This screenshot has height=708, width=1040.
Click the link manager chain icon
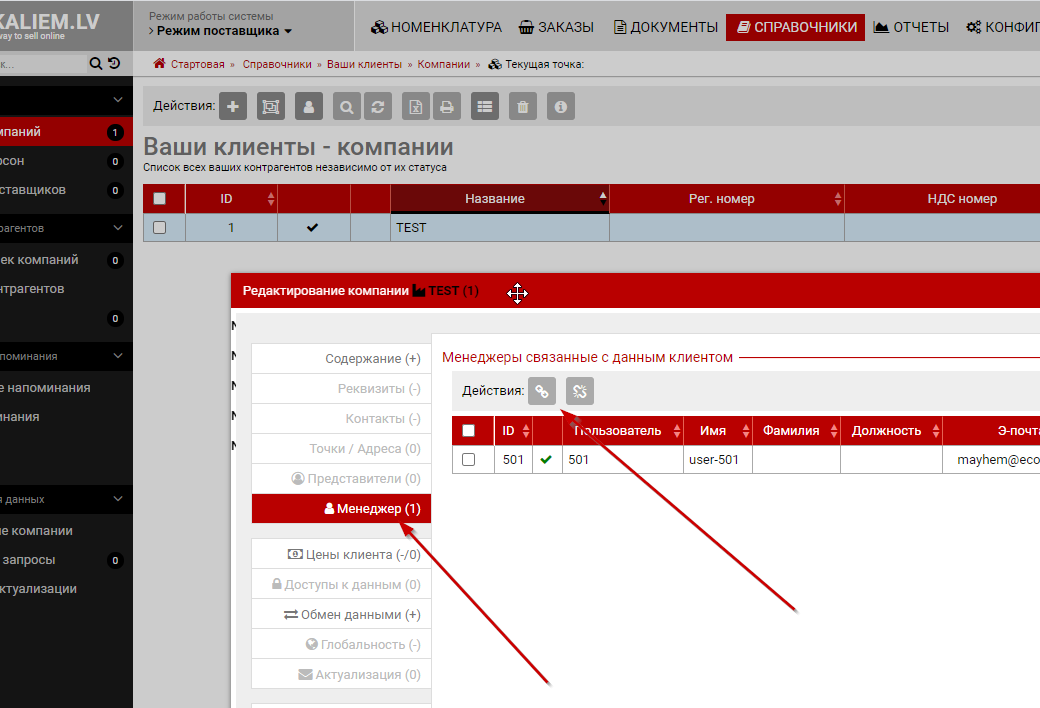pyautogui.click(x=541, y=391)
